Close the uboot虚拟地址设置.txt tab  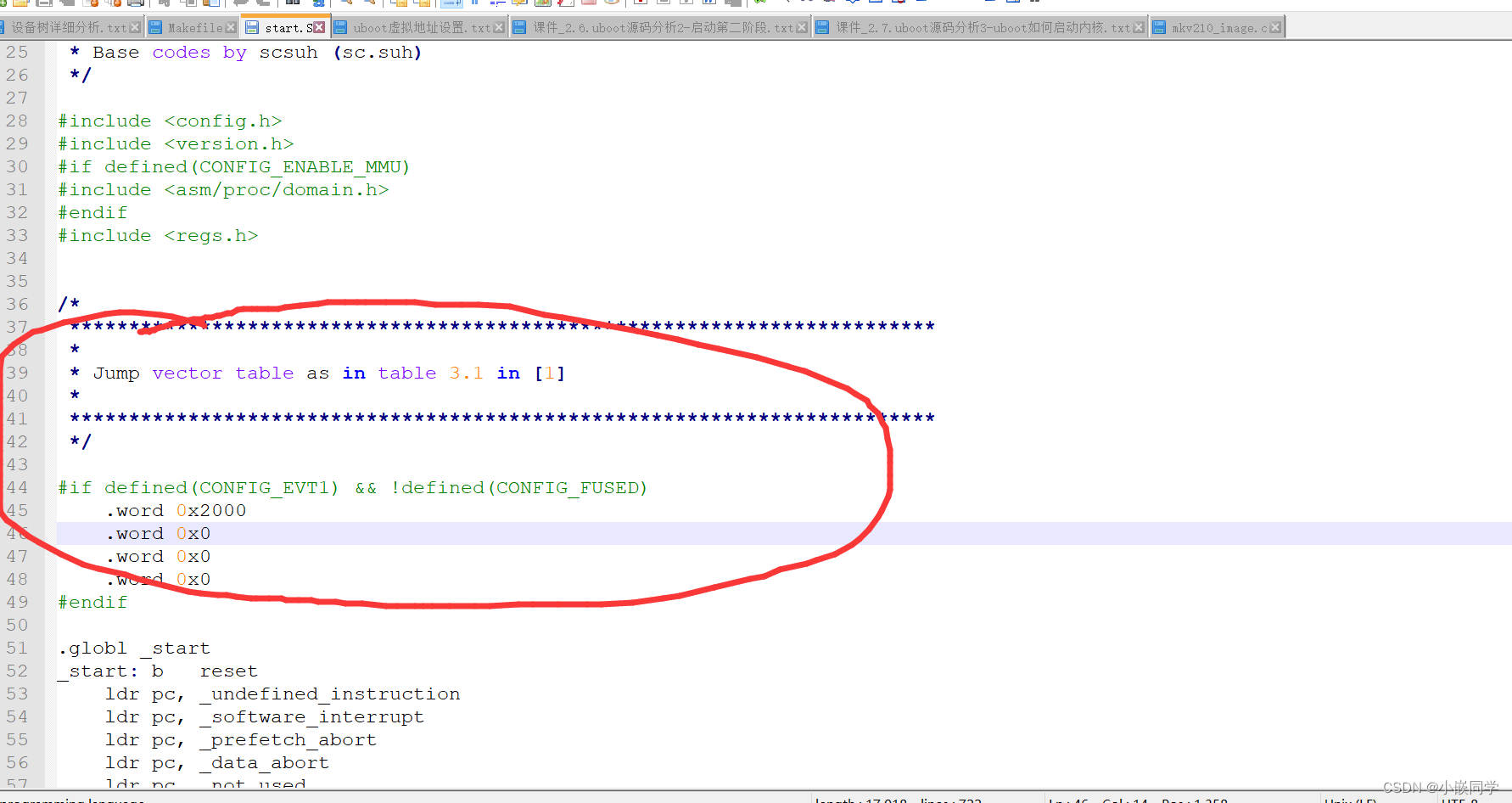(499, 28)
